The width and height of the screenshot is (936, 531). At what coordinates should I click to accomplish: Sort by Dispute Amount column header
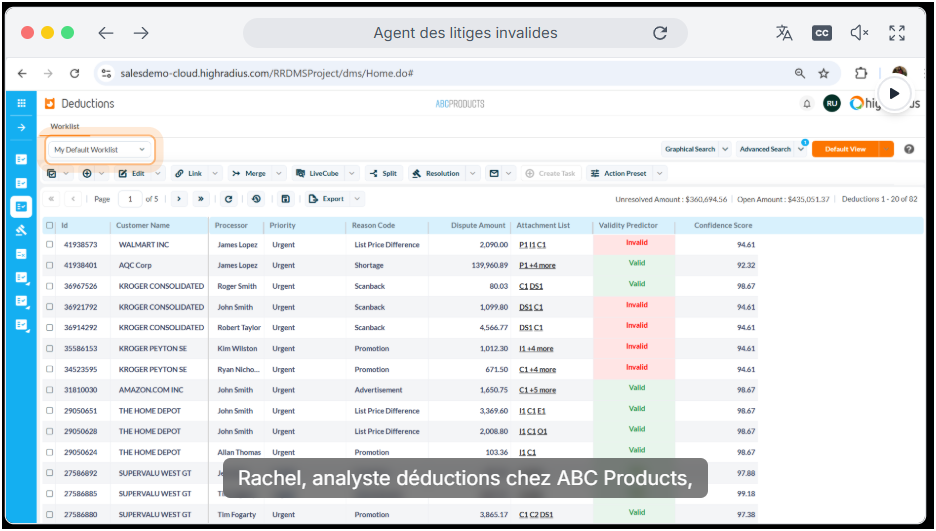click(x=478, y=226)
